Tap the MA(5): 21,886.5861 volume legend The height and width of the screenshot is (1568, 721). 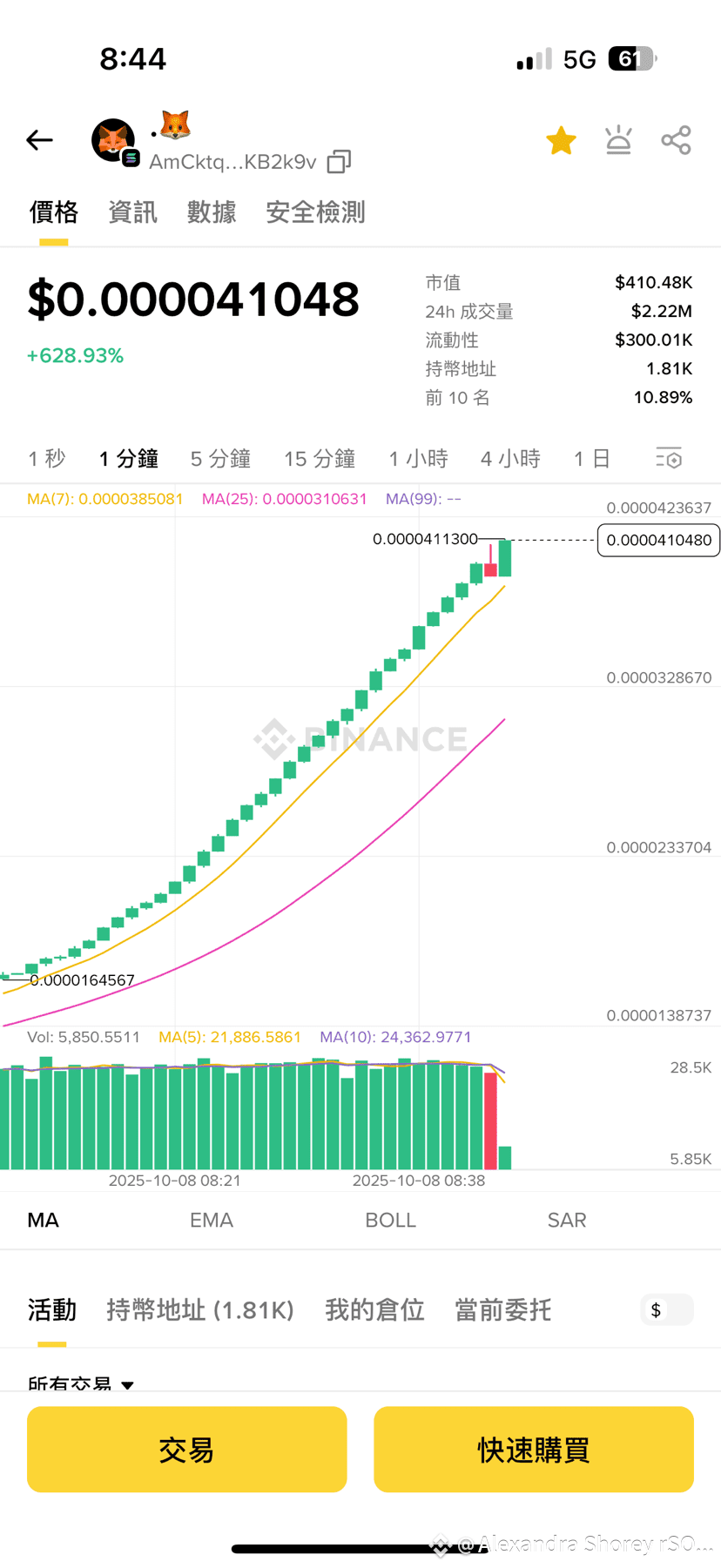tap(230, 1037)
